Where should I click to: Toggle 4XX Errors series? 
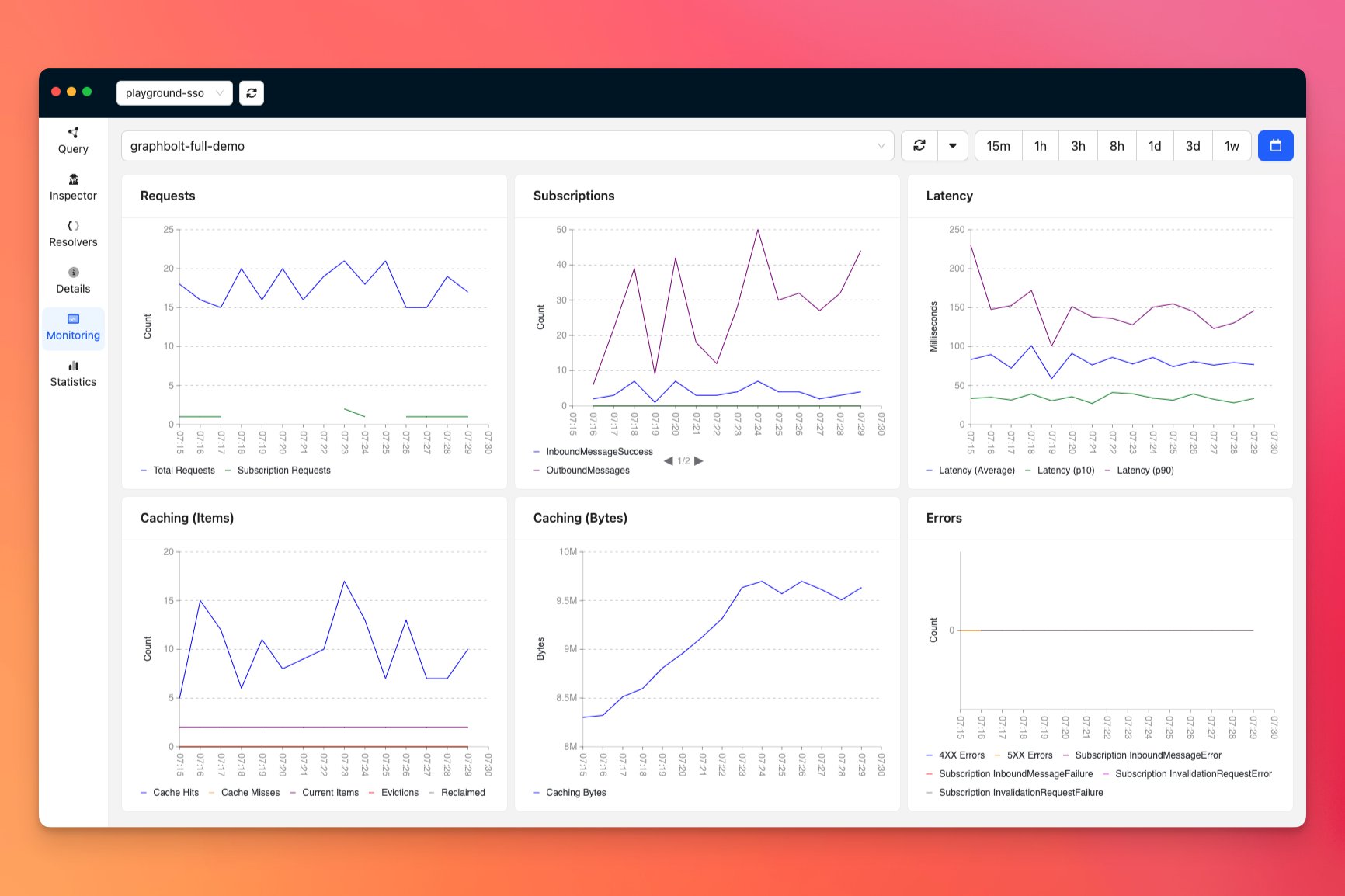[x=955, y=755]
